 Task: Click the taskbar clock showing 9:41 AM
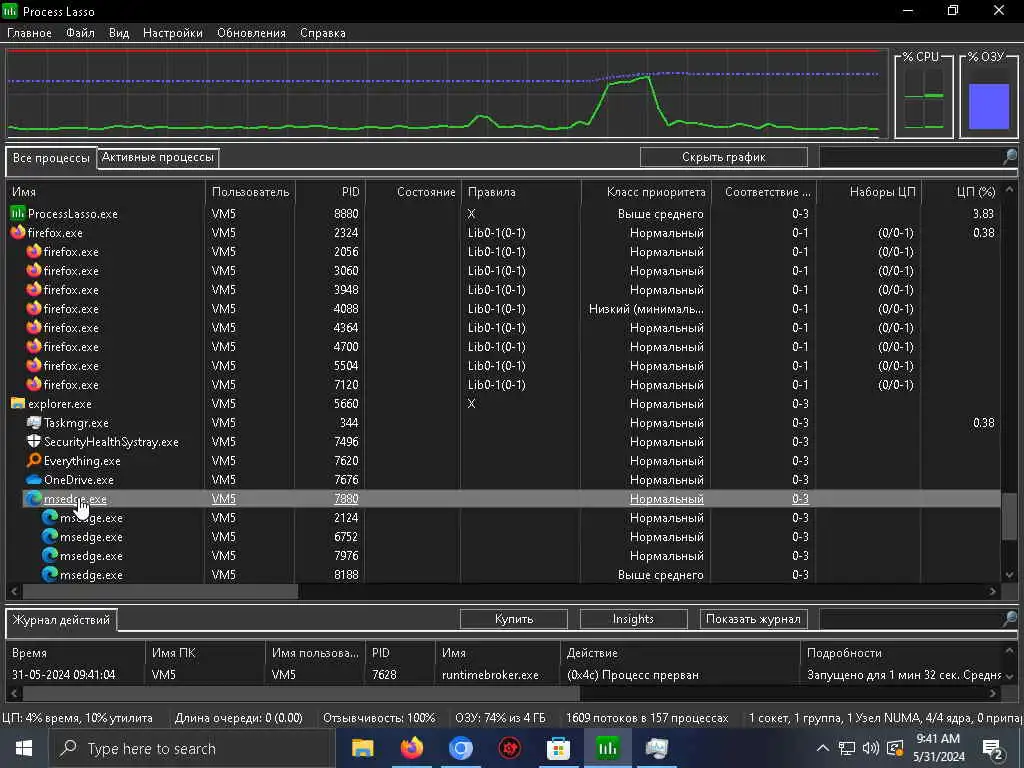pos(938,748)
